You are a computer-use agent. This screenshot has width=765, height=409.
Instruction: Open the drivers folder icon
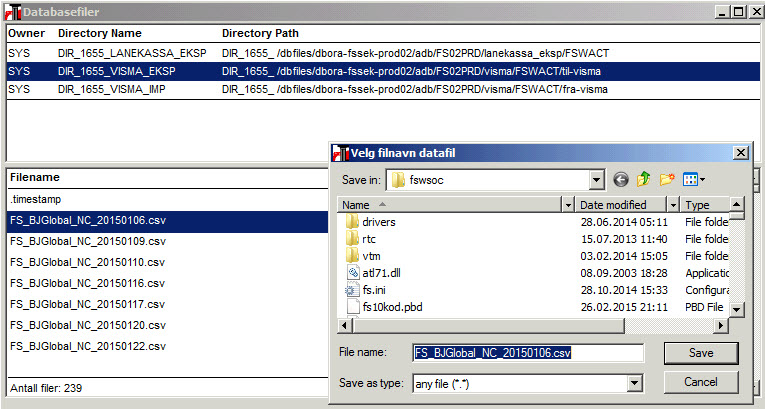tap(353, 222)
